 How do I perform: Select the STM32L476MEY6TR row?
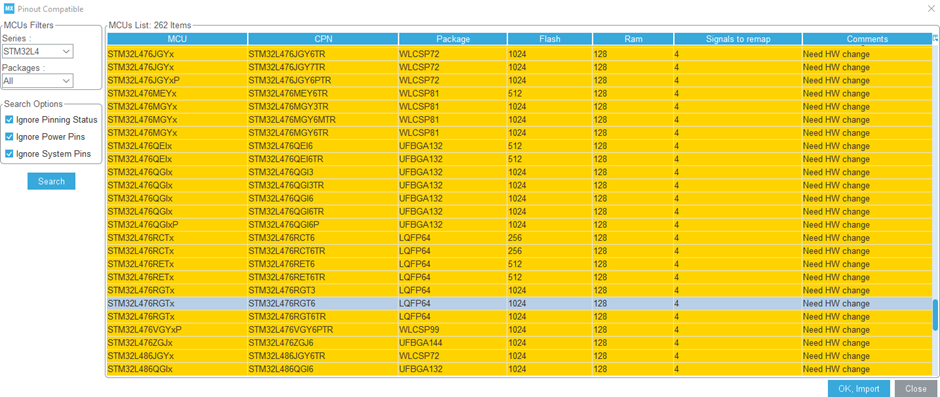tap(520, 94)
